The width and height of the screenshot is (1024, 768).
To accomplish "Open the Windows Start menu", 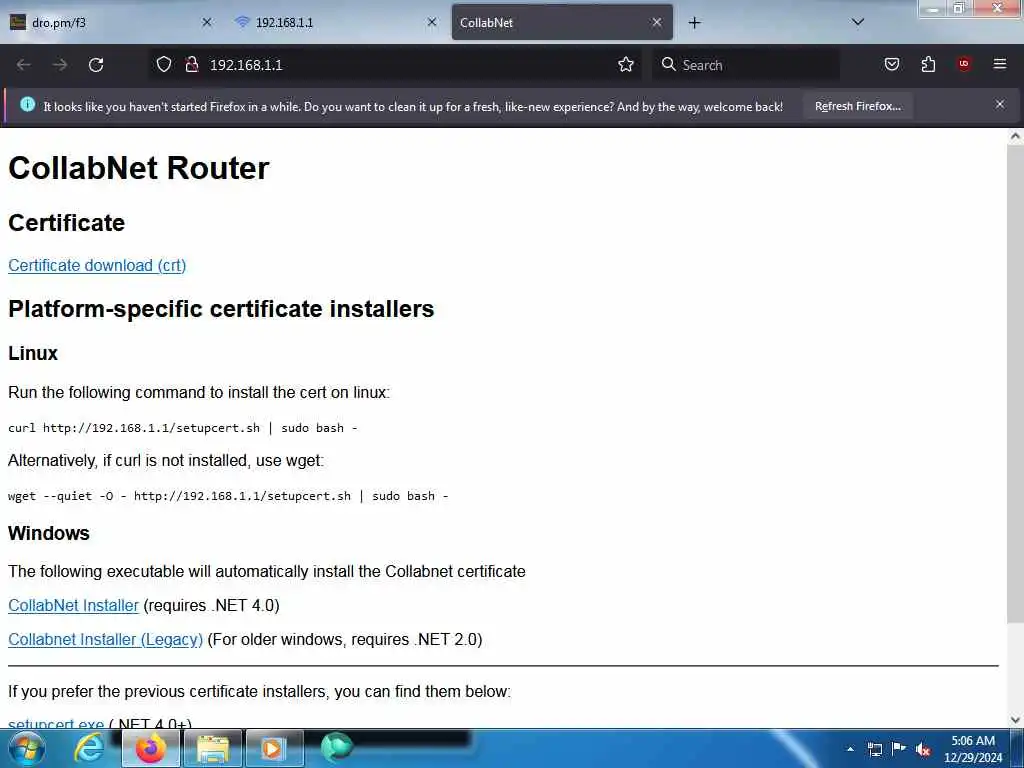I will click(x=27, y=748).
